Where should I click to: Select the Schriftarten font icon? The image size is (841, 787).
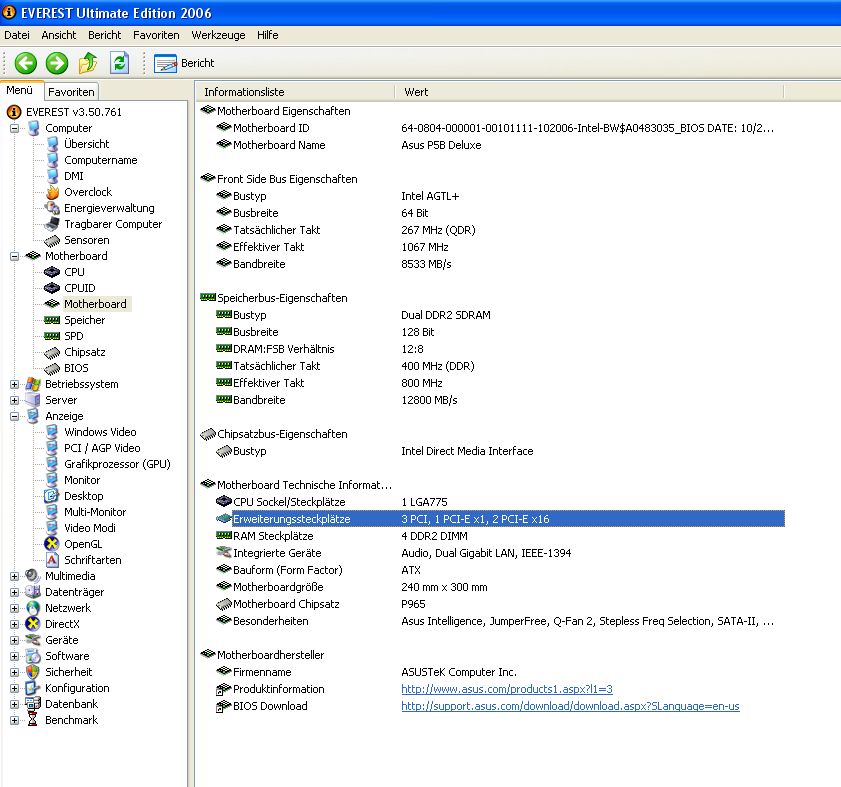(x=52, y=560)
